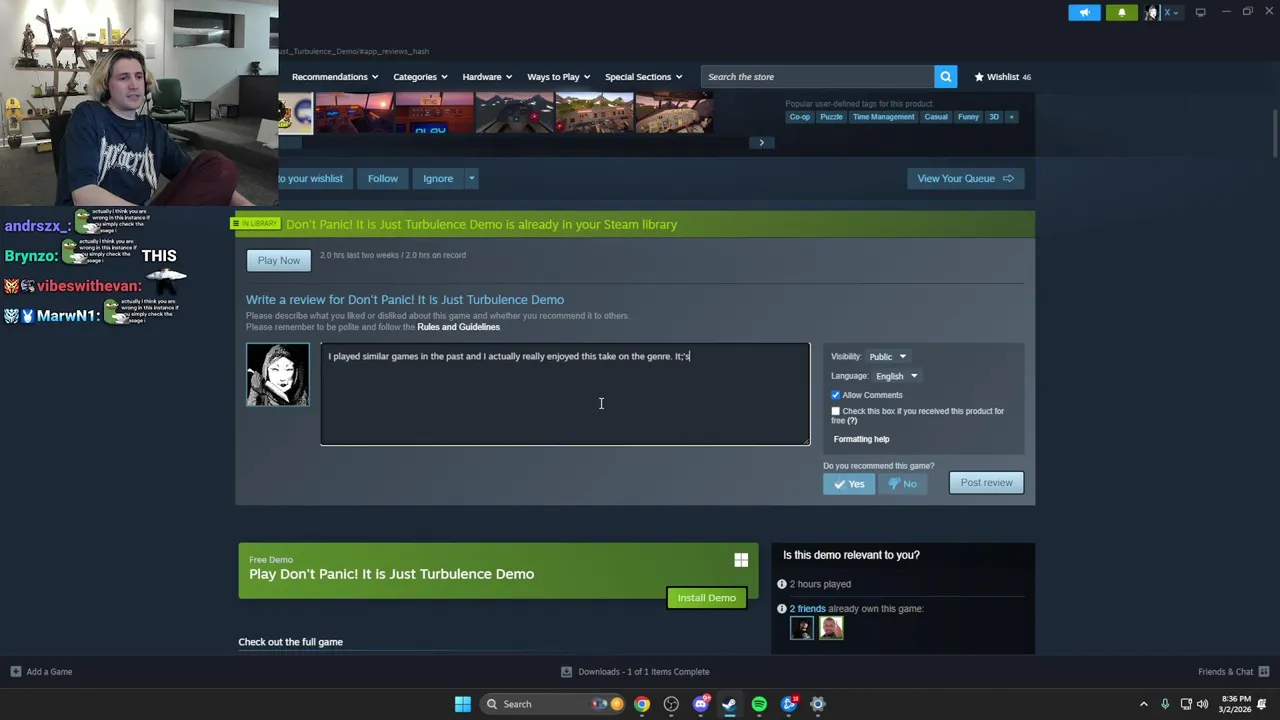Click the 3D tag
The height and width of the screenshot is (720, 1280).
994,117
